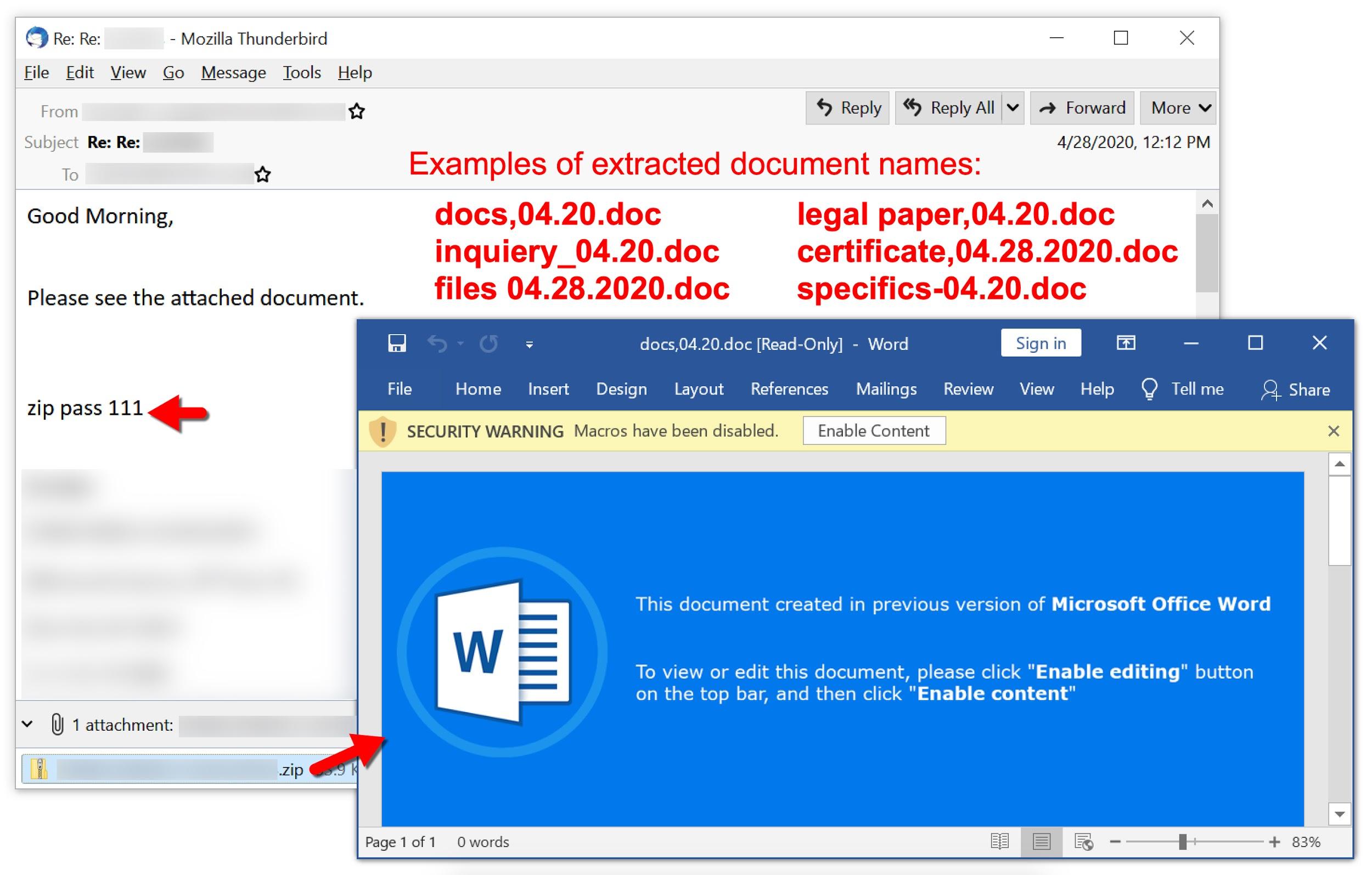Image resolution: width=1372 pixels, height=875 pixels.
Task: Click the 0 words count
Action: (482, 842)
